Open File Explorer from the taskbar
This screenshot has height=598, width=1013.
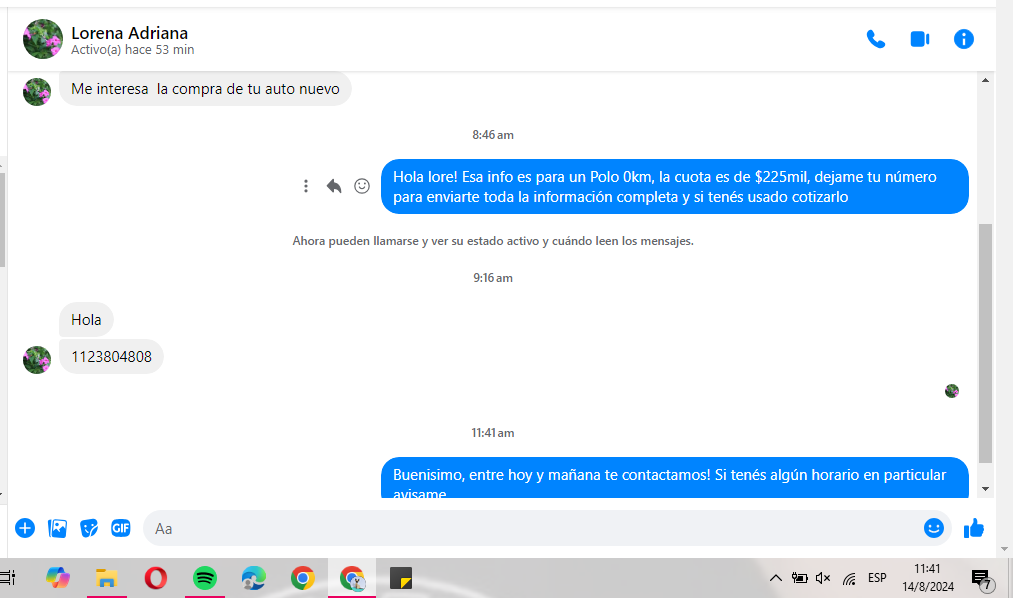pyautogui.click(x=107, y=578)
